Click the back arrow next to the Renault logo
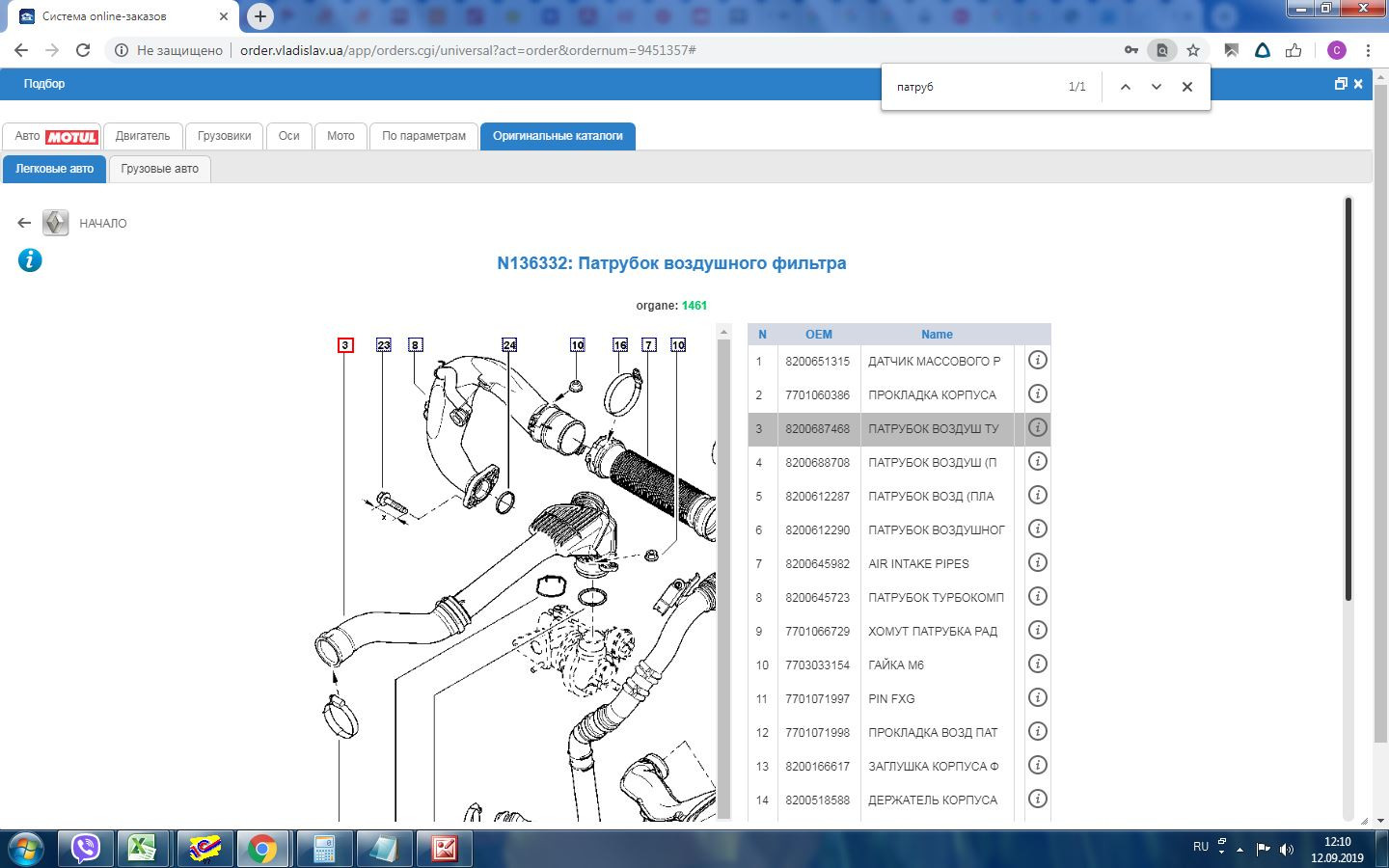1389x868 pixels. coord(24,223)
